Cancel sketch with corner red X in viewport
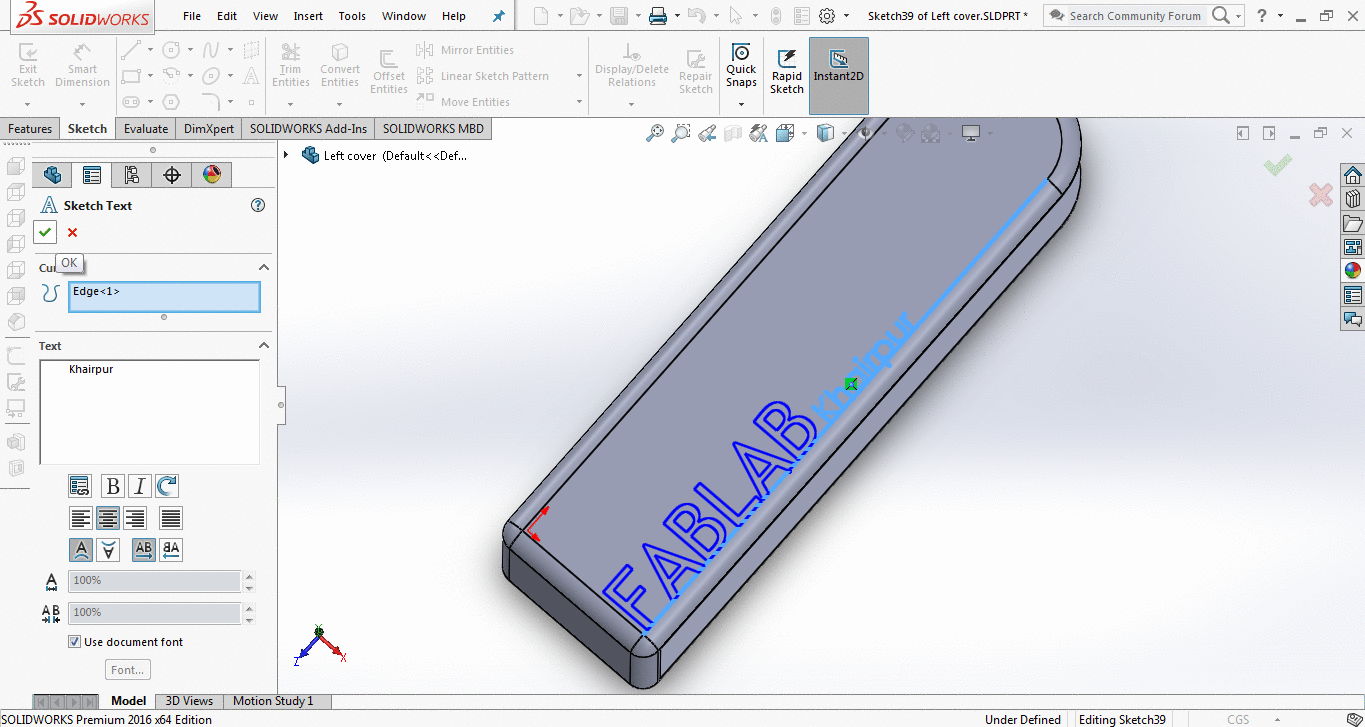 coord(1321,195)
